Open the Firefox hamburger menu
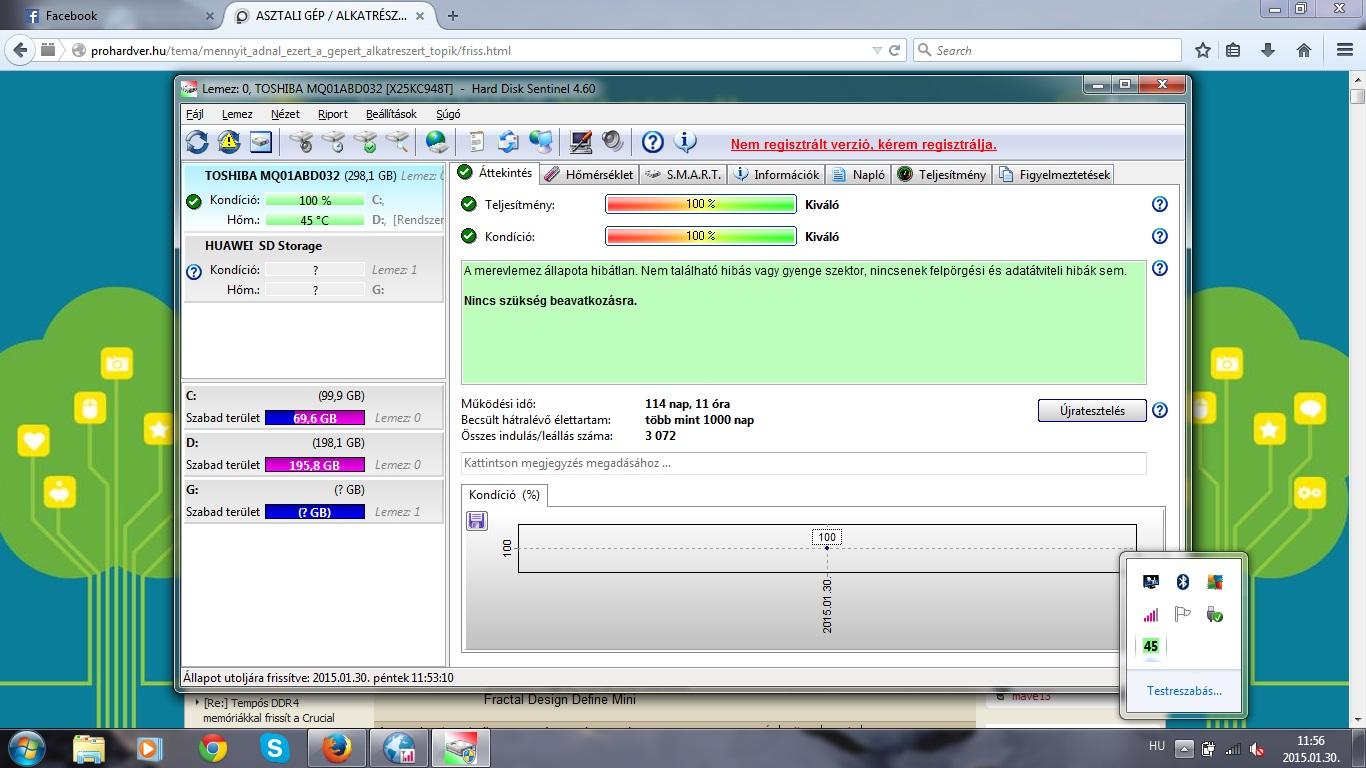Screen dimensions: 1366x768 pyautogui.click(x=1344, y=50)
